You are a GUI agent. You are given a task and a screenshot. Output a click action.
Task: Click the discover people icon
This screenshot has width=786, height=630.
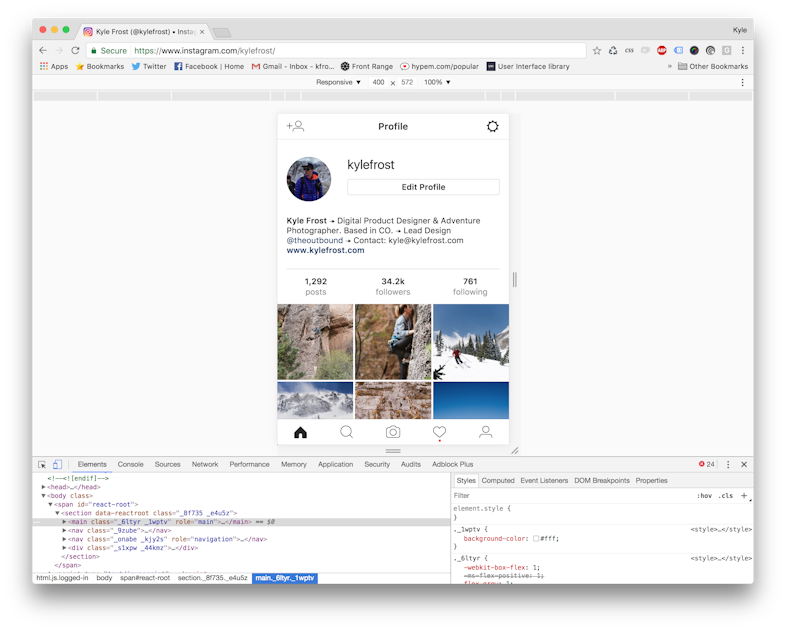295,127
